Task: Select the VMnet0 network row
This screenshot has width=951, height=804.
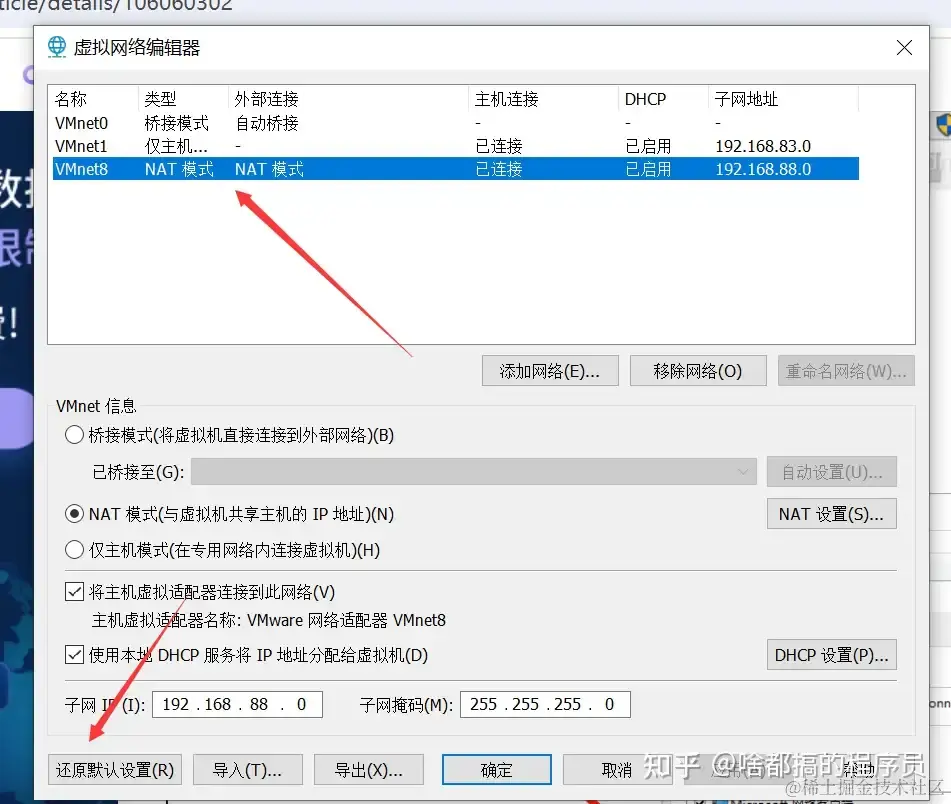Action: (x=455, y=123)
